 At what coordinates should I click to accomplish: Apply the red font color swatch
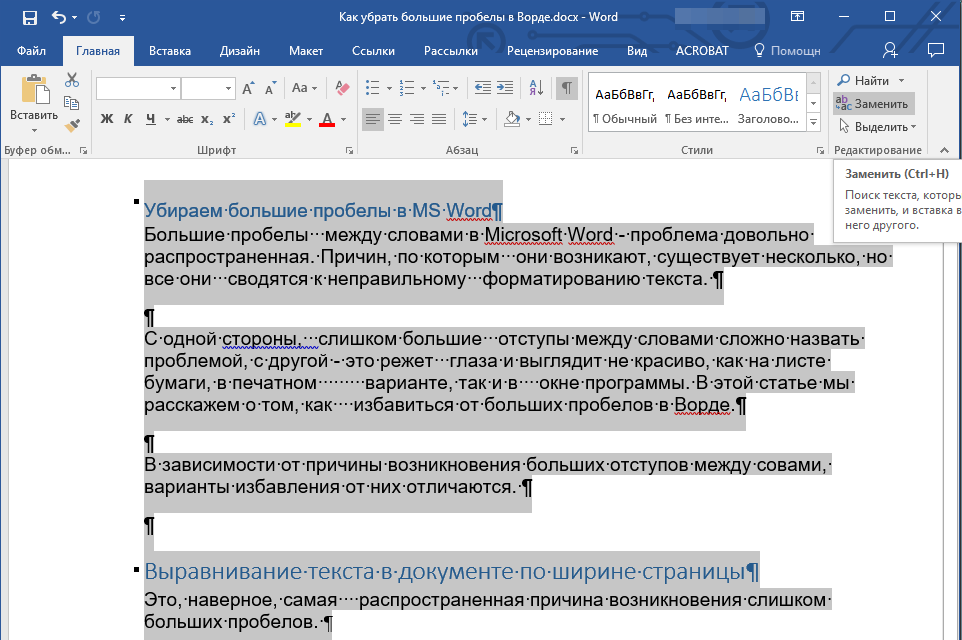click(326, 120)
